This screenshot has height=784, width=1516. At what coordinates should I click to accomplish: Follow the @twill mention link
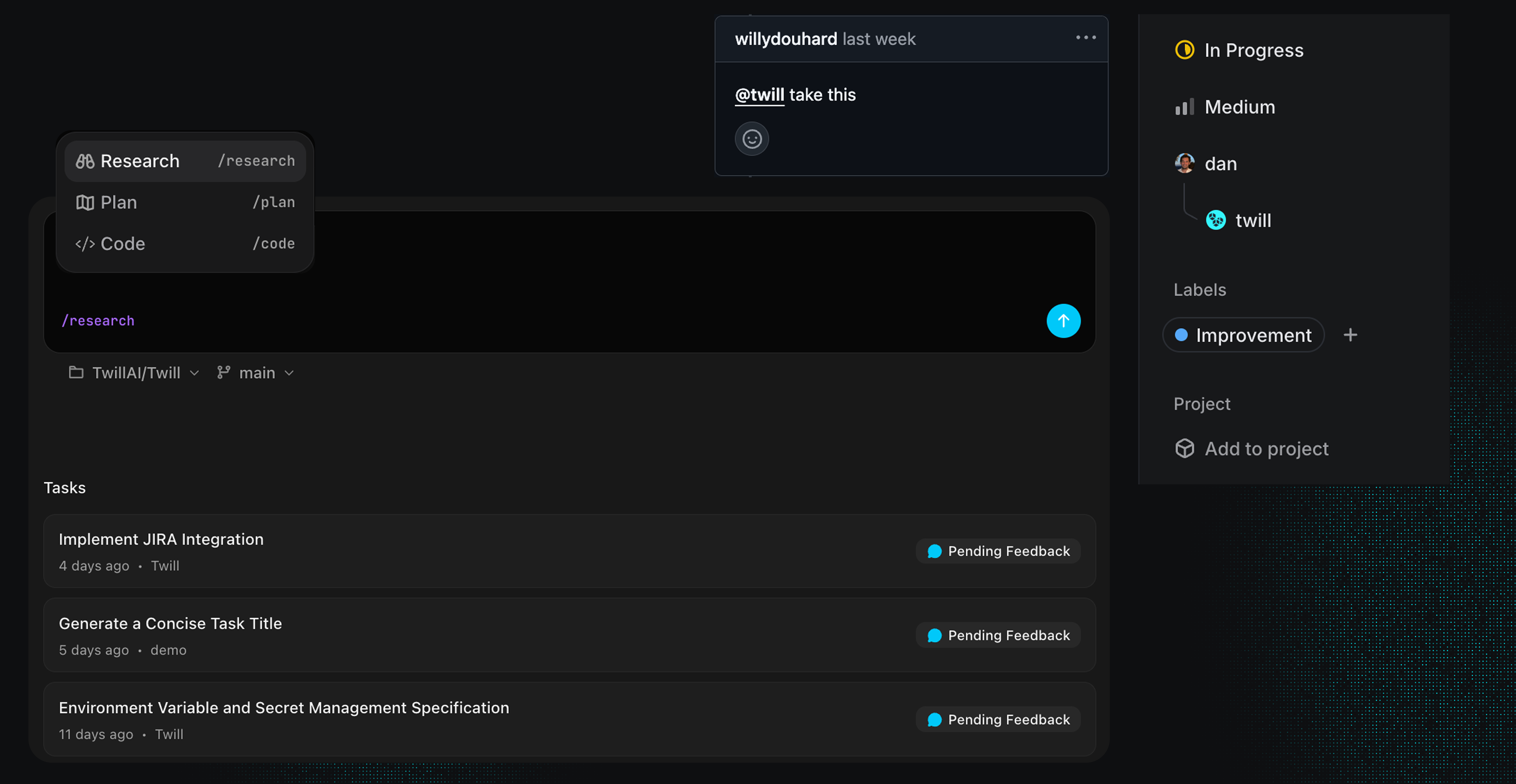coord(759,95)
